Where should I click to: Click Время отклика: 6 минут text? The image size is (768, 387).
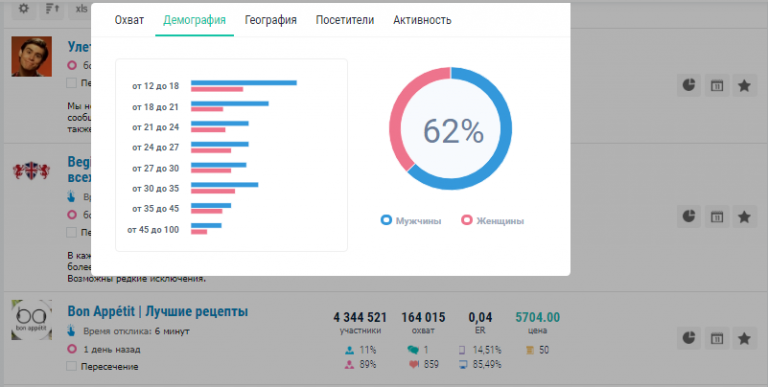(136, 331)
